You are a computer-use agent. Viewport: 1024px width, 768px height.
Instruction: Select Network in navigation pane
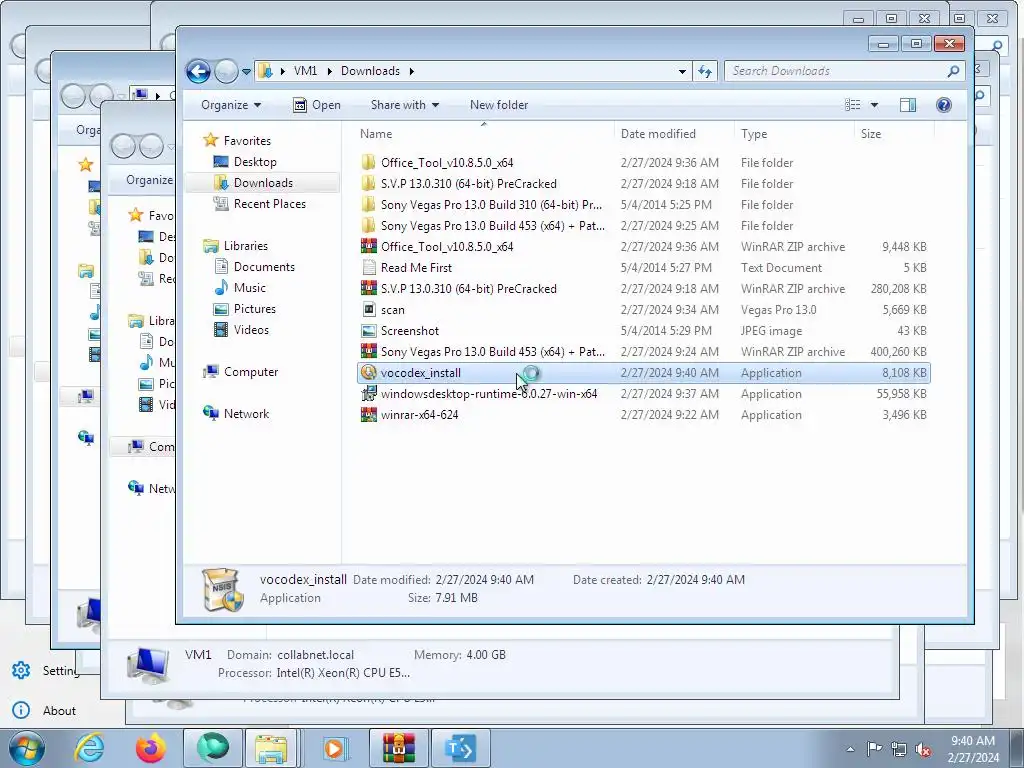coord(236,413)
